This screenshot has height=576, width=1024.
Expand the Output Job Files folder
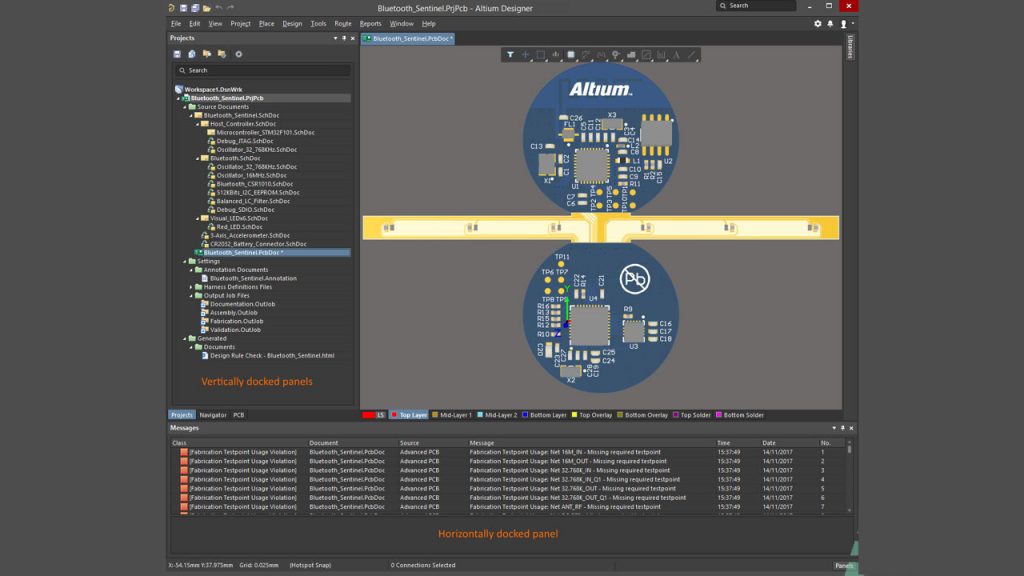point(191,296)
